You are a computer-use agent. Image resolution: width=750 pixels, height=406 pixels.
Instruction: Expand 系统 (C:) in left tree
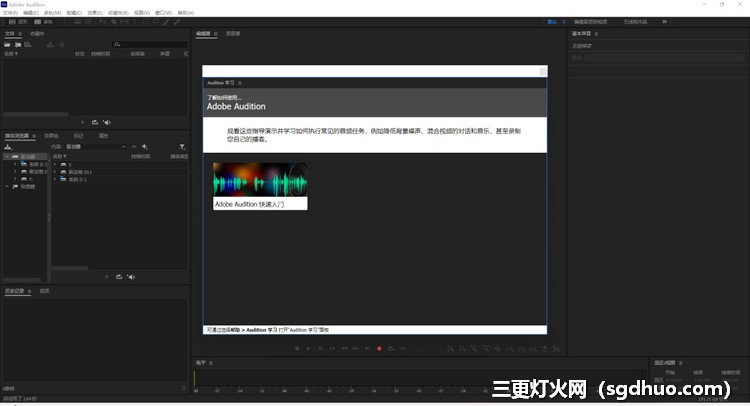(x=15, y=164)
